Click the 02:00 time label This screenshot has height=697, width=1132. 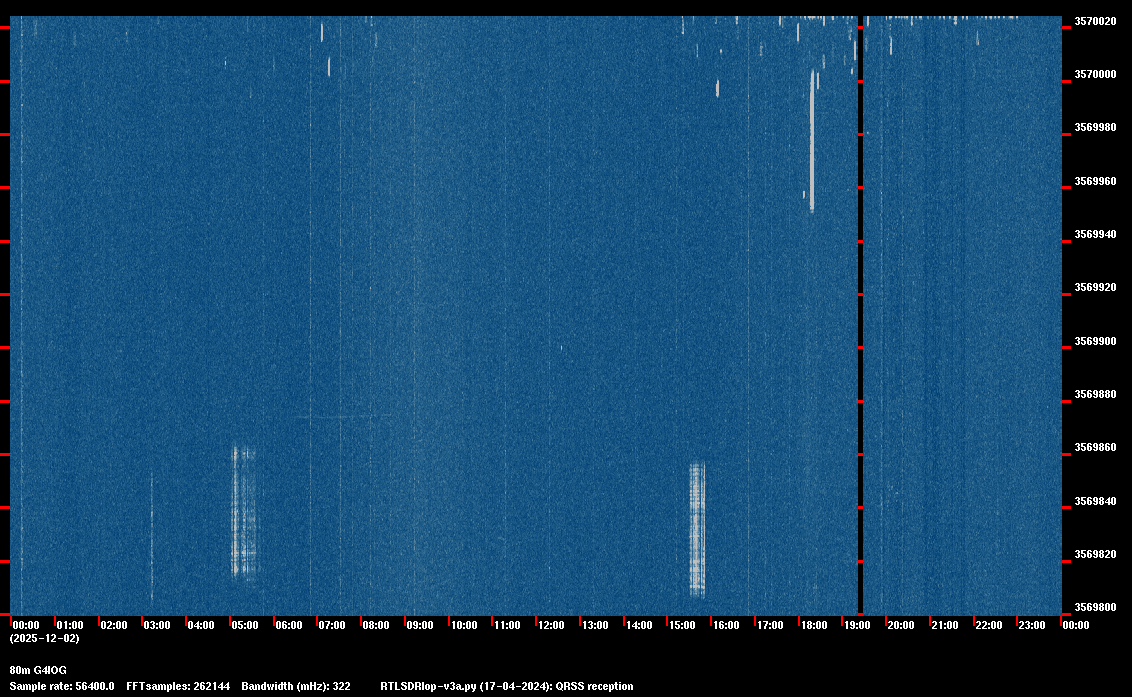pos(113,625)
